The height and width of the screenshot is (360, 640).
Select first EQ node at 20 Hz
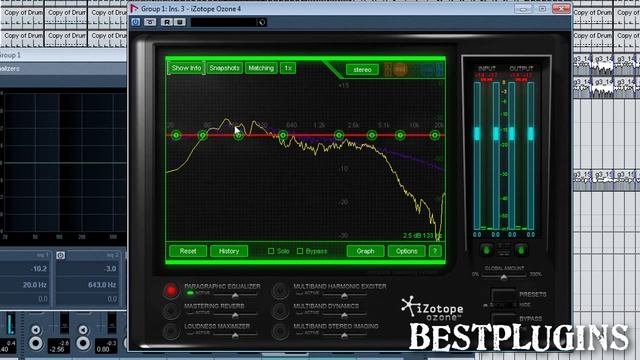click(x=176, y=135)
